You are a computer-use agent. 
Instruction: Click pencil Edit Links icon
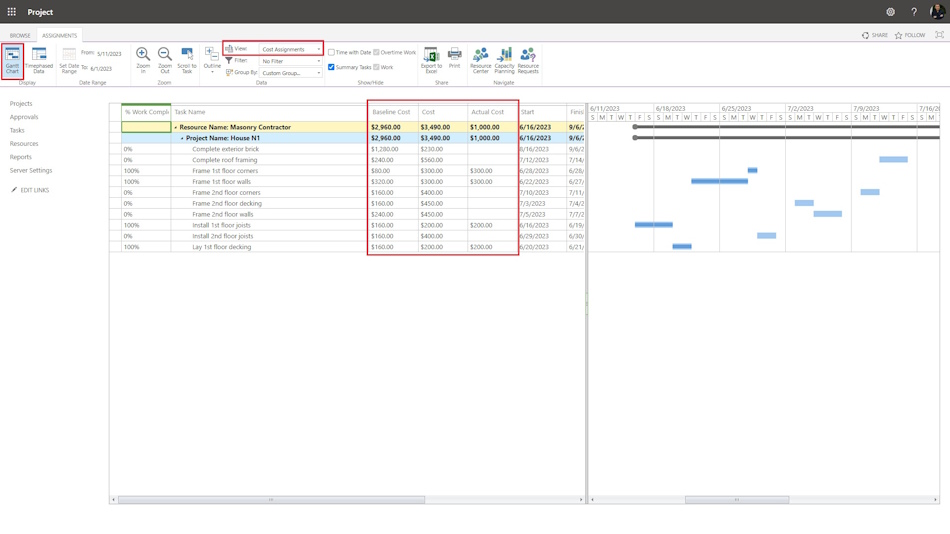(15, 190)
